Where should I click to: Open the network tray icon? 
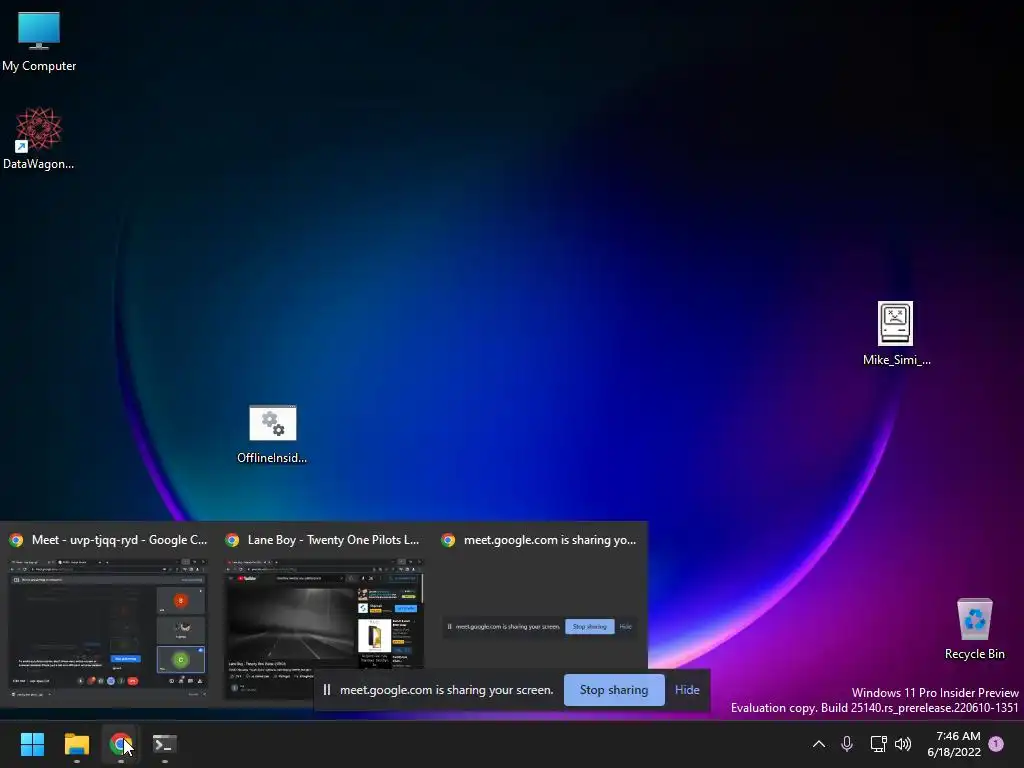pos(878,744)
